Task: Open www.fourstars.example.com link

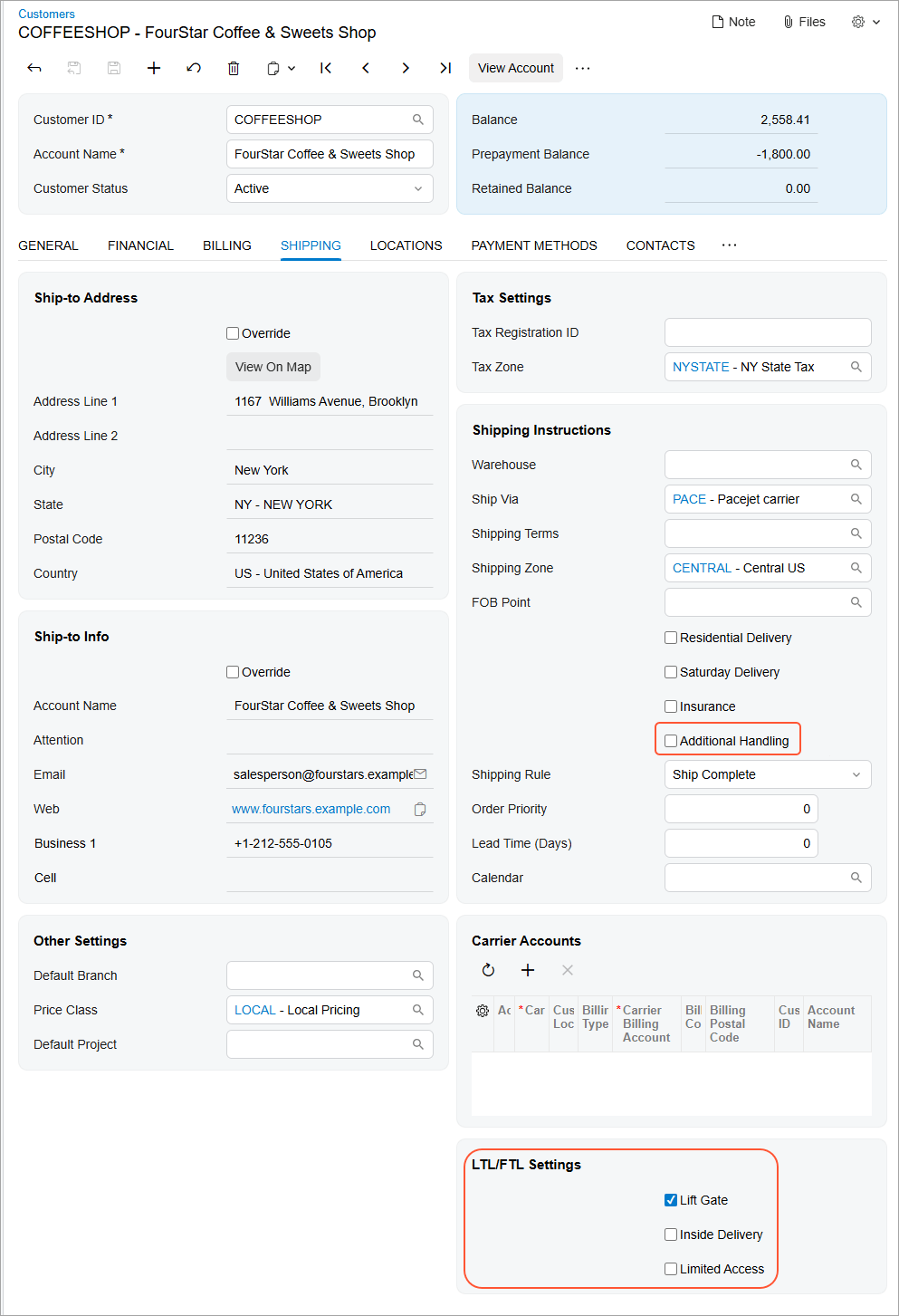Action: tap(311, 809)
